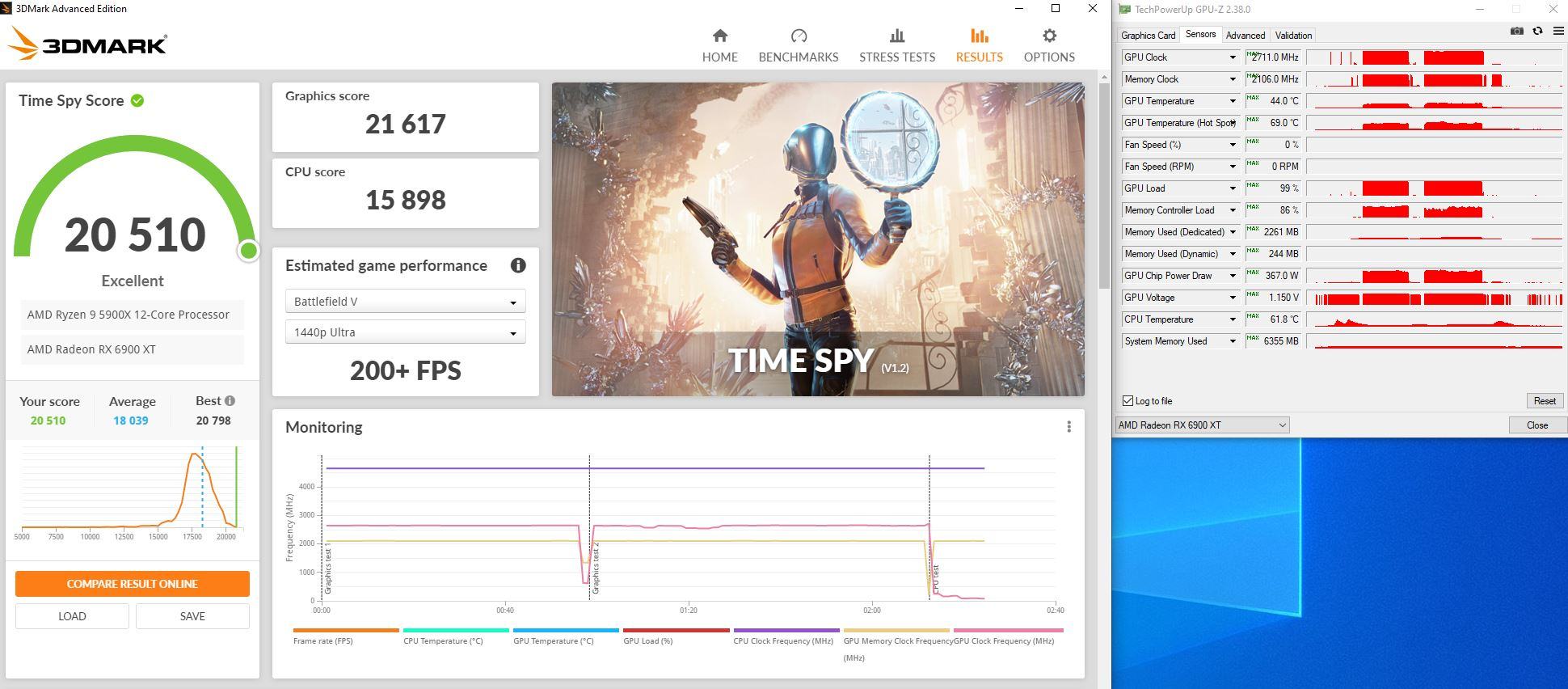Image resolution: width=1568 pixels, height=689 pixels.
Task: Toggle GPU Memory Clock Frequency legend swatch
Action: 896,630
